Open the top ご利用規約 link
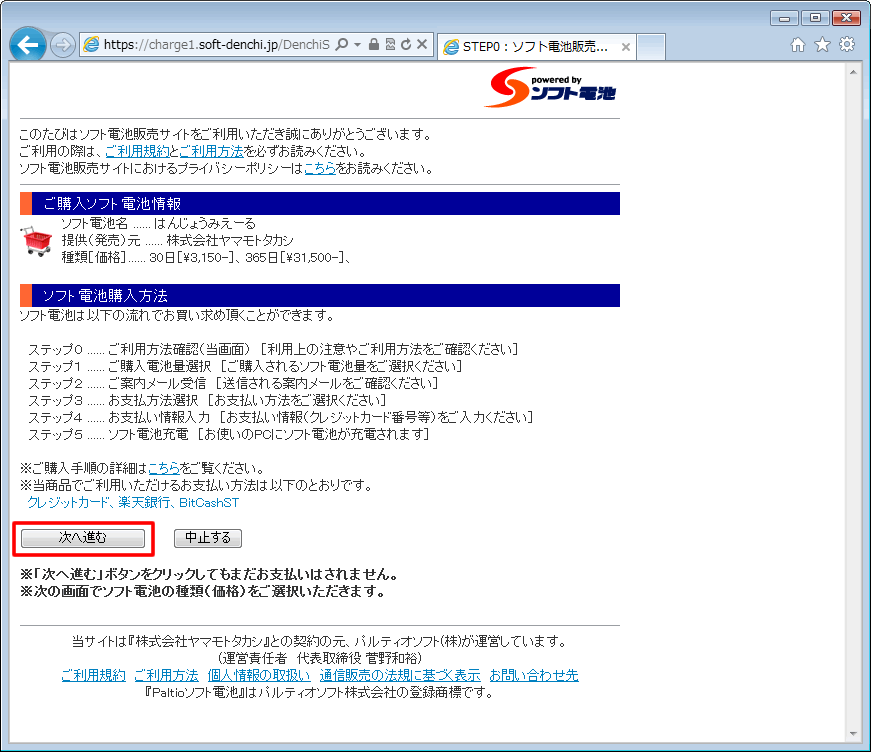 pyautogui.click(x=137, y=151)
